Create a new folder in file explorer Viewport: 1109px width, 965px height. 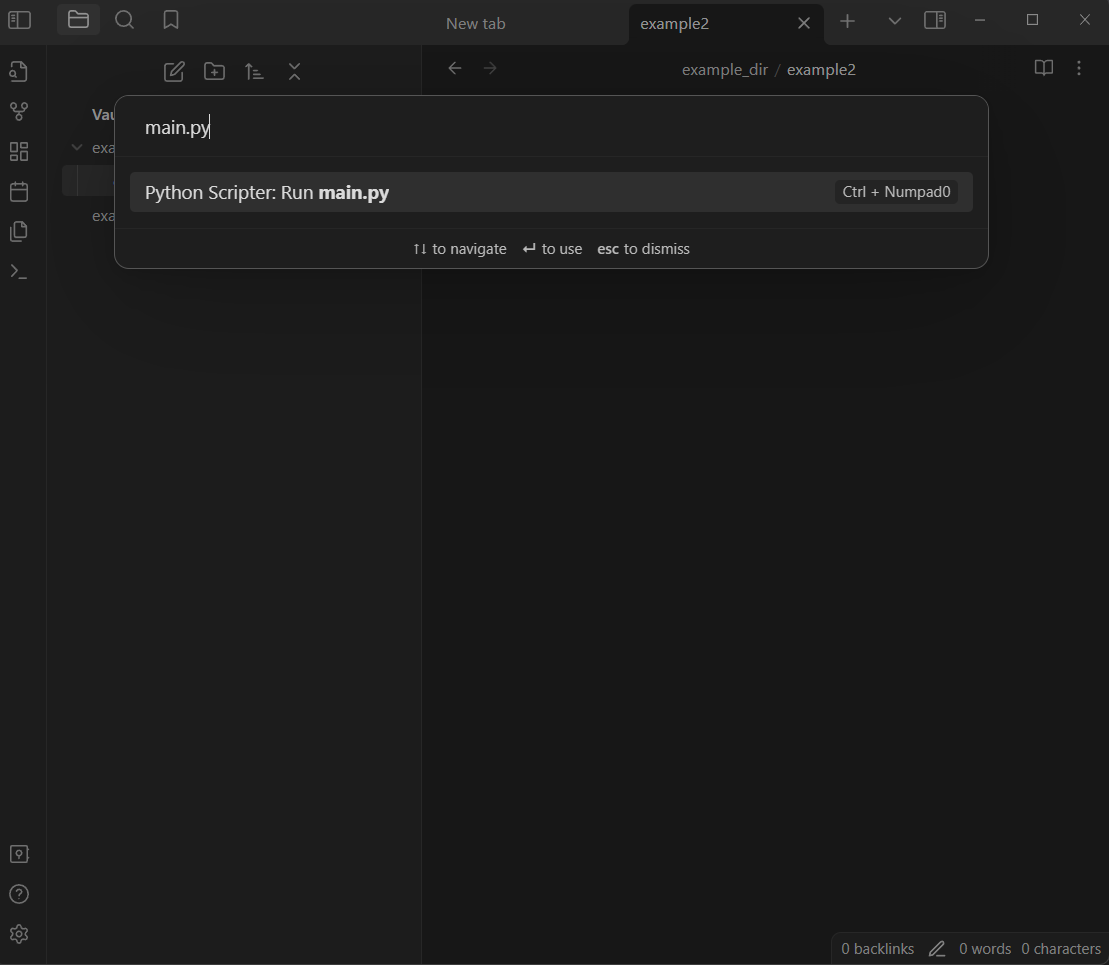coord(214,72)
